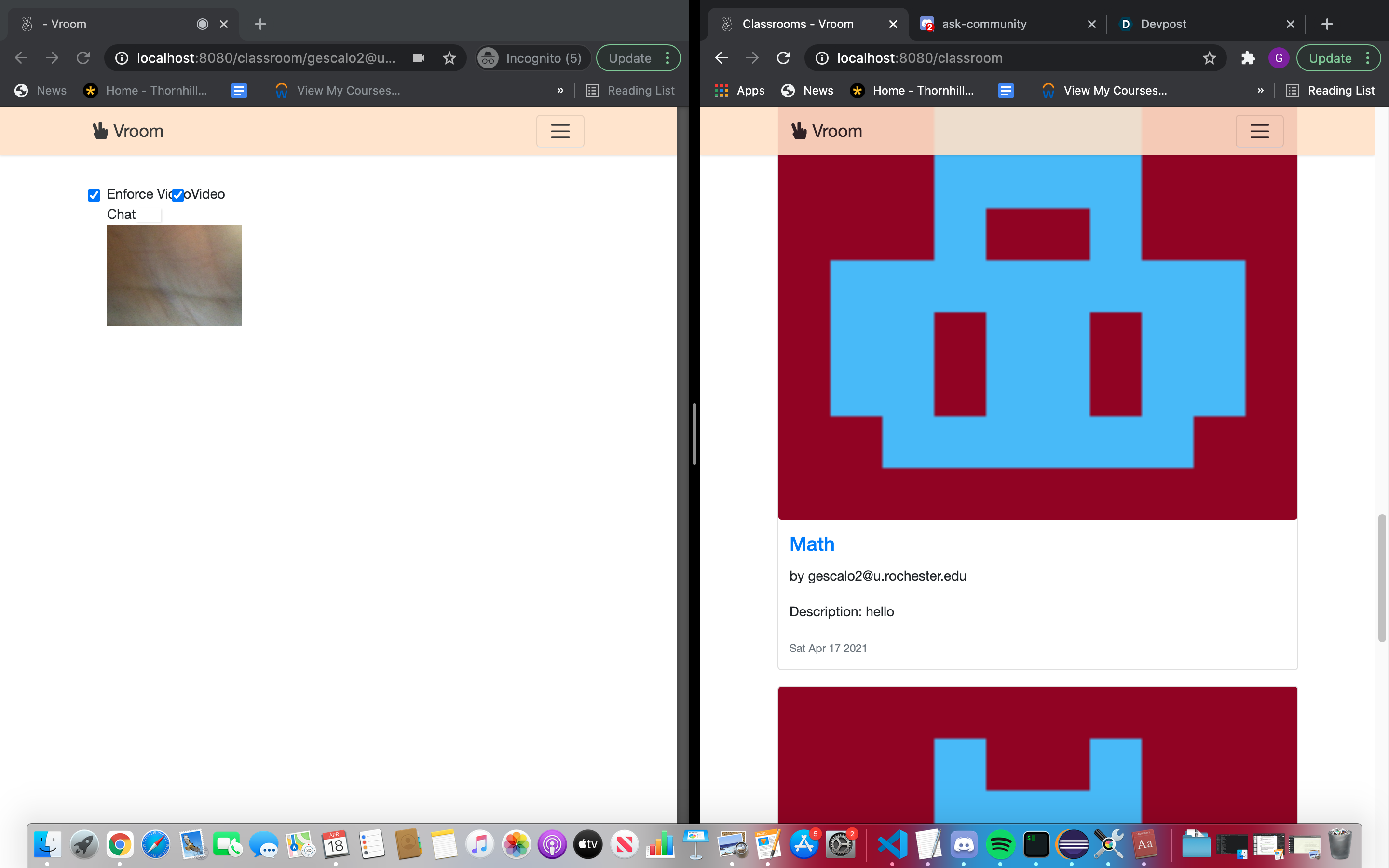Click the webcam video preview
Image resolution: width=1389 pixels, height=868 pixels.
pos(175,275)
